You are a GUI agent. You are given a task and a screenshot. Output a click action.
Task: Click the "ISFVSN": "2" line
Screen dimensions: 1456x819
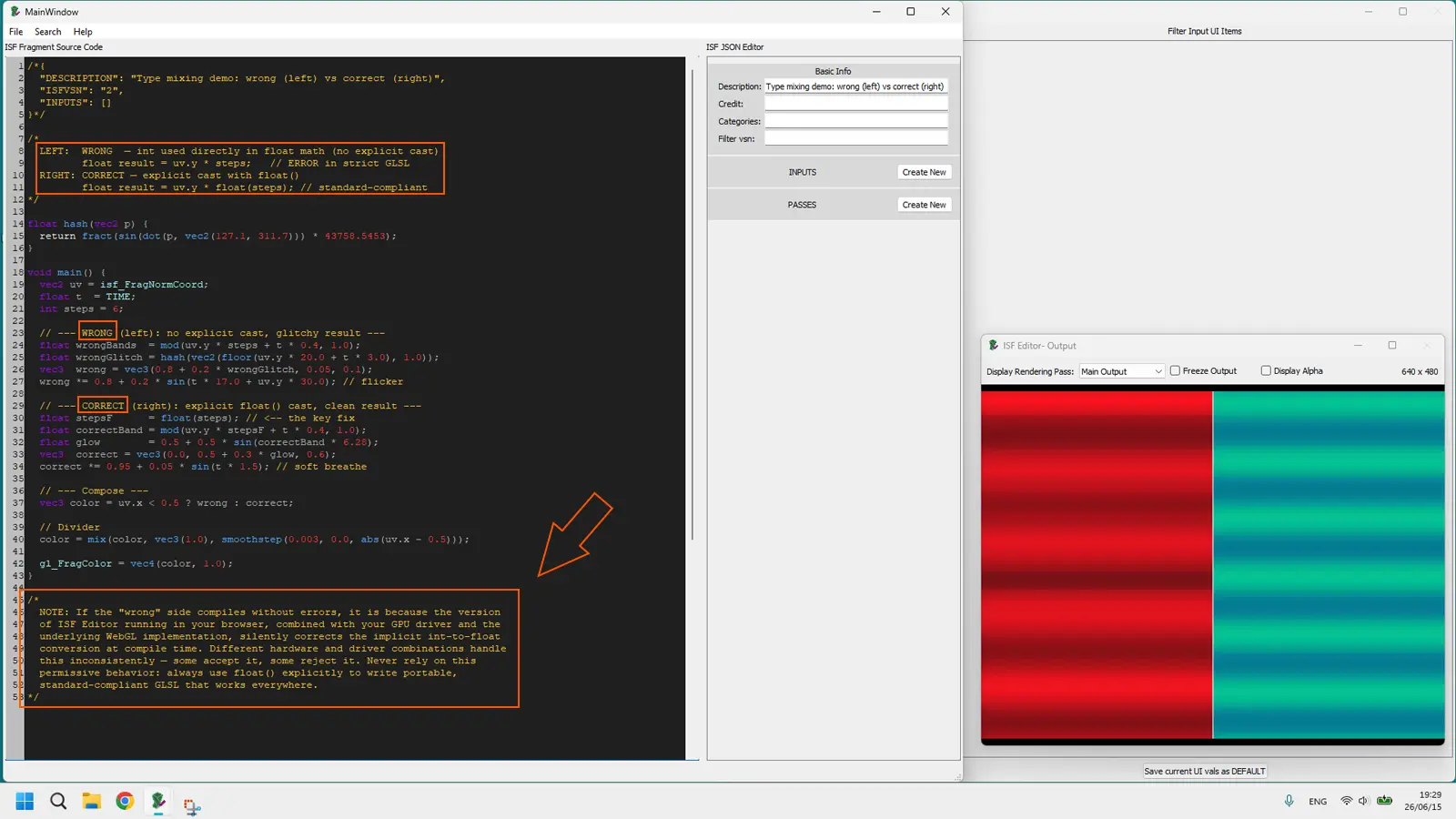81,90
